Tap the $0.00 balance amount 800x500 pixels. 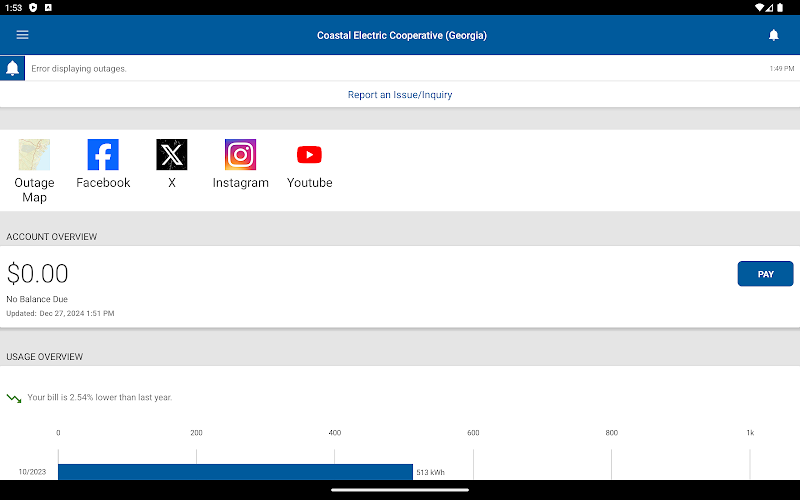coord(37,273)
